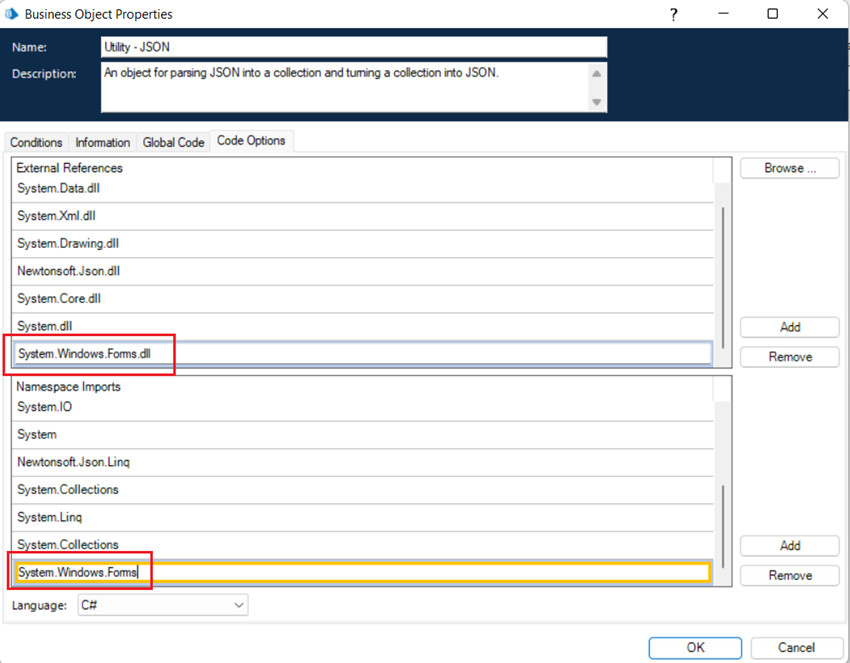Viewport: 850px width, 663px height.
Task: Minimize the Business Object Properties window
Action: 723,14
